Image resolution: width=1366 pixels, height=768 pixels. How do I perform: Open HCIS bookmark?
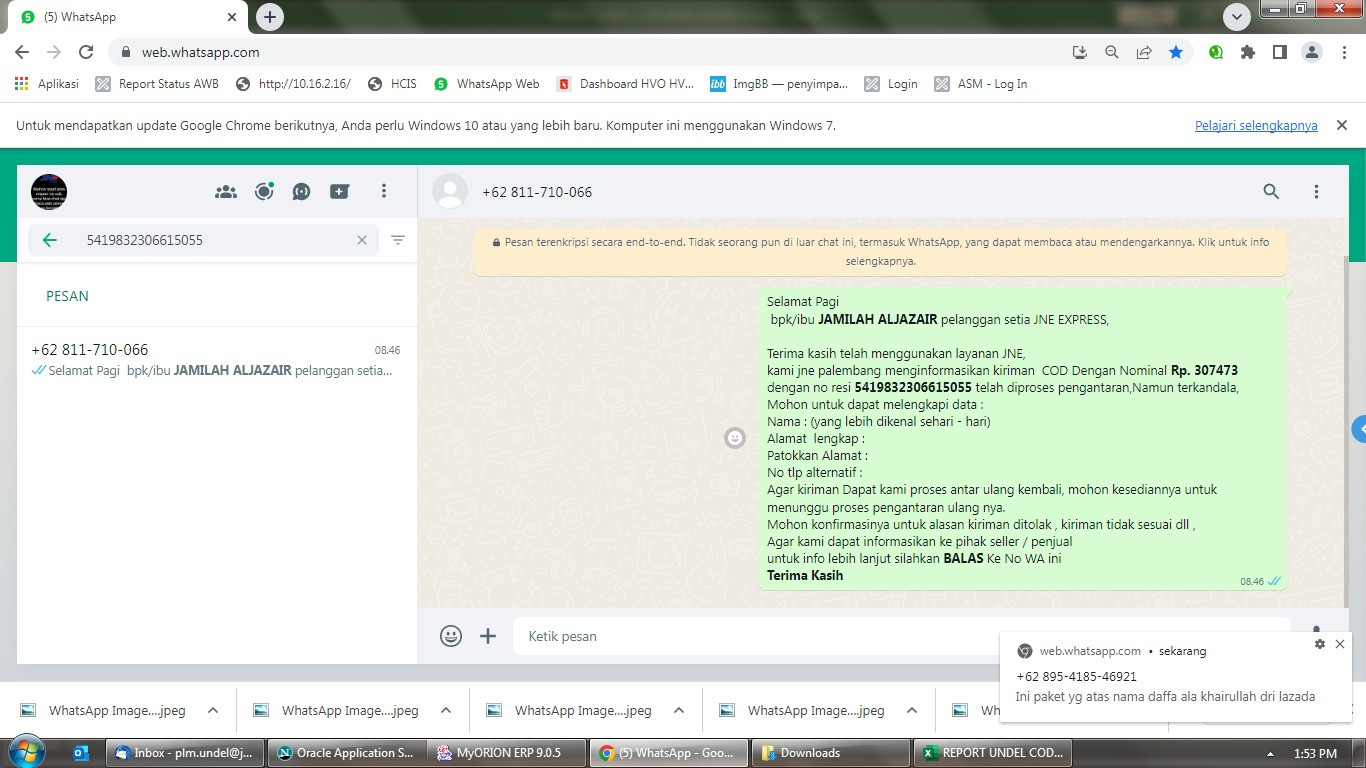[392, 84]
